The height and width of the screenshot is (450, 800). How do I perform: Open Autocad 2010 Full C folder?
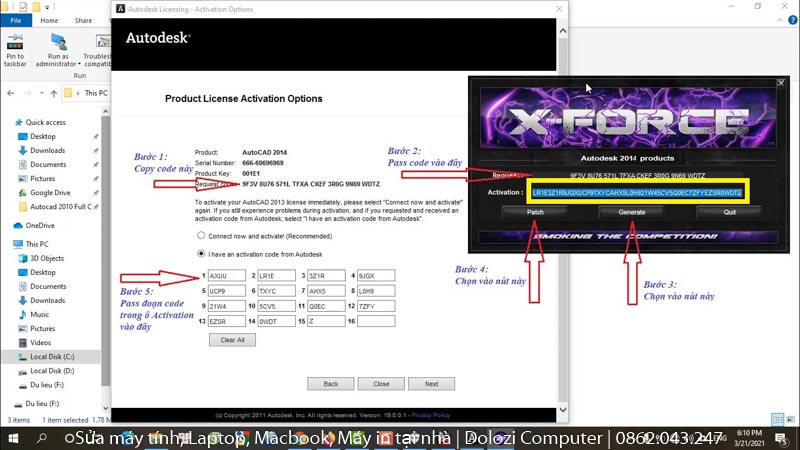click(60, 207)
